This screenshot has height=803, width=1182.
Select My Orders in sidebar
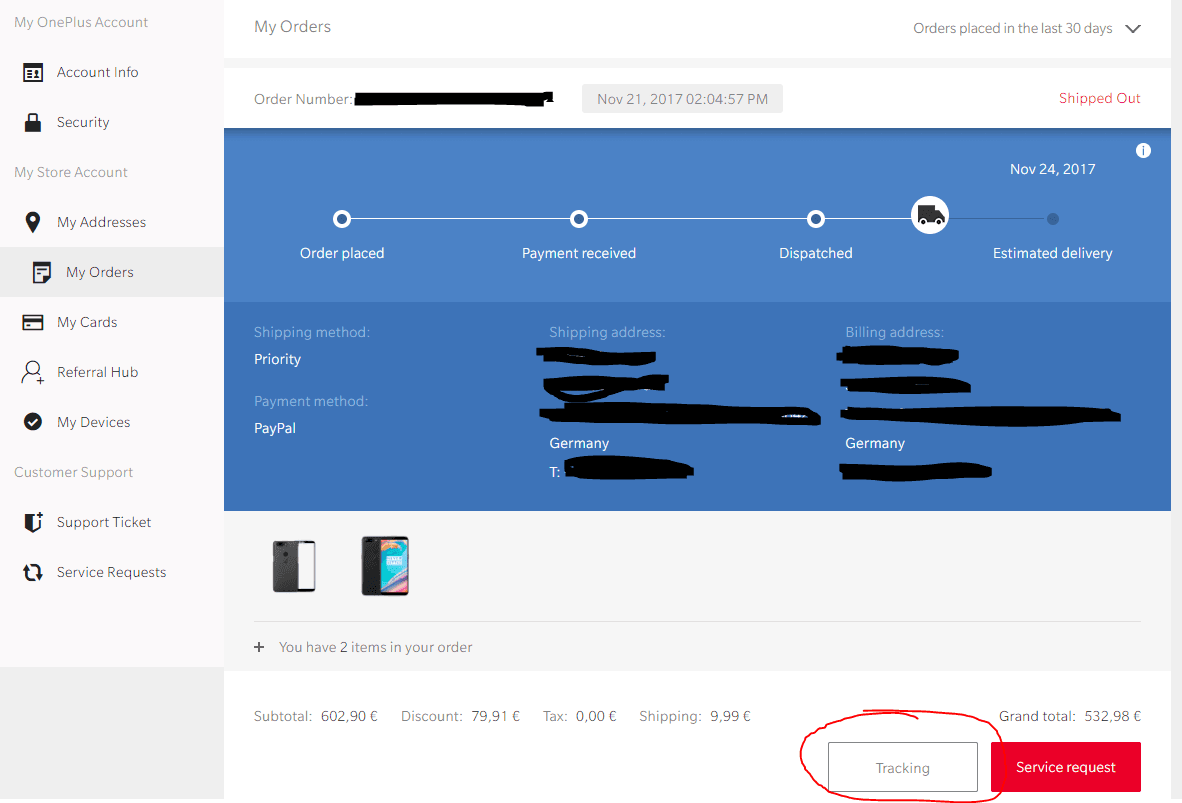(x=112, y=272)
